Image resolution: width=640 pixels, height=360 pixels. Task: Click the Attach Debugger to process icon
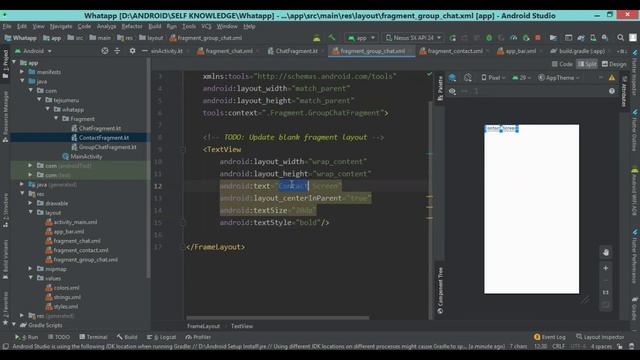click(526, 38)
